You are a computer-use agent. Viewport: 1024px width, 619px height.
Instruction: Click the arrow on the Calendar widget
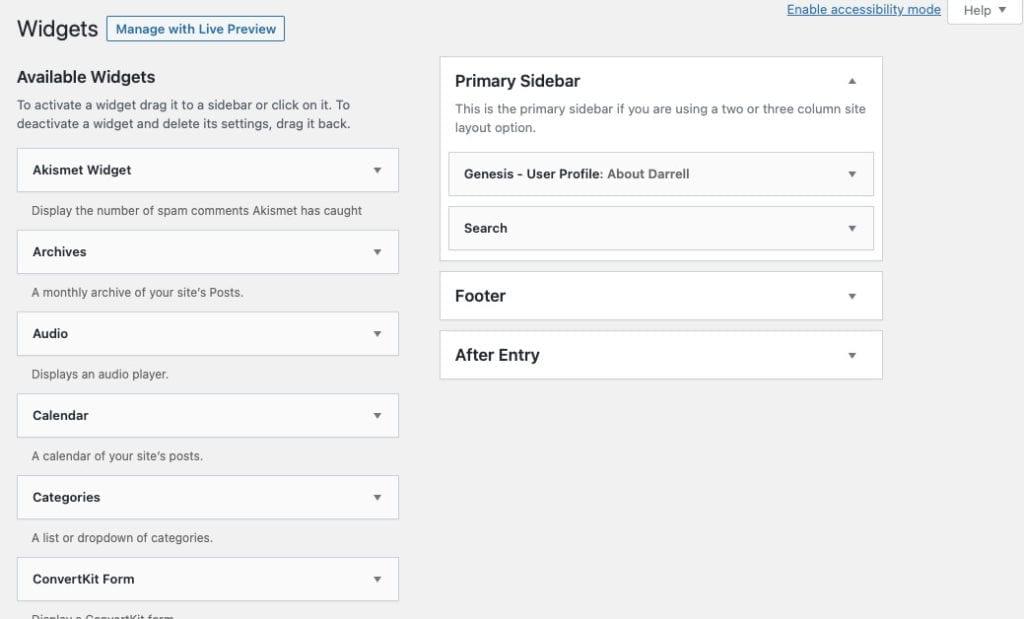click(378, 415)
